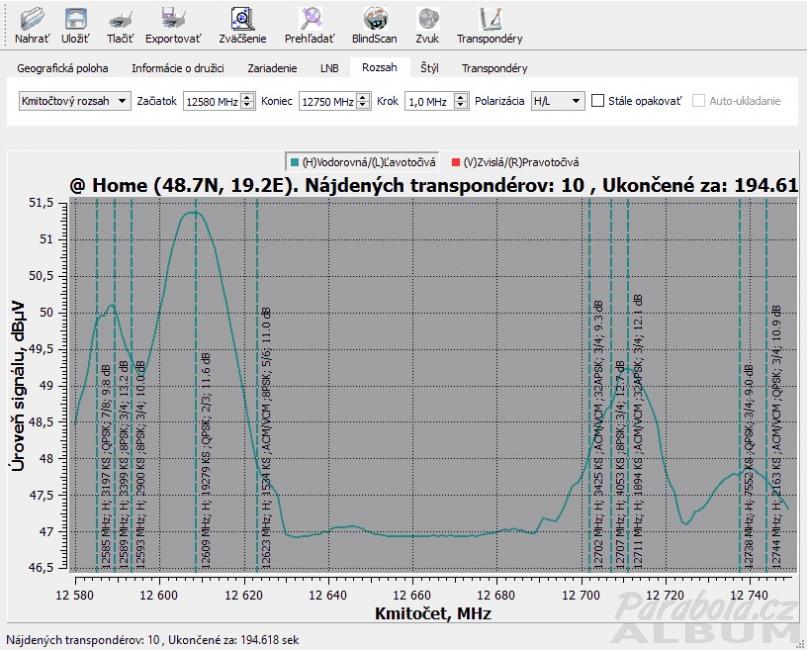This screenshot has height=650, width=807.
Task: Decrease the Krok step with down arrow
Action: click(x=461, y=105)
